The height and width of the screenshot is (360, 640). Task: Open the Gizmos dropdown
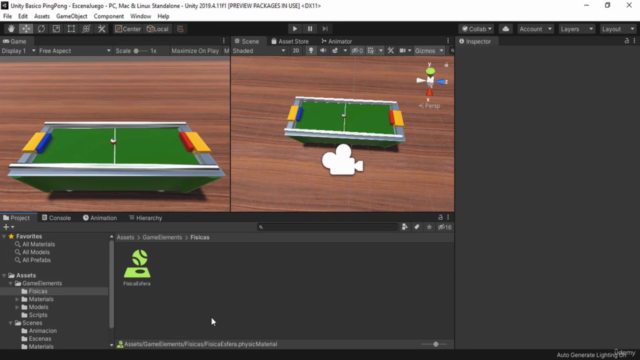click(x=429, y=51)
